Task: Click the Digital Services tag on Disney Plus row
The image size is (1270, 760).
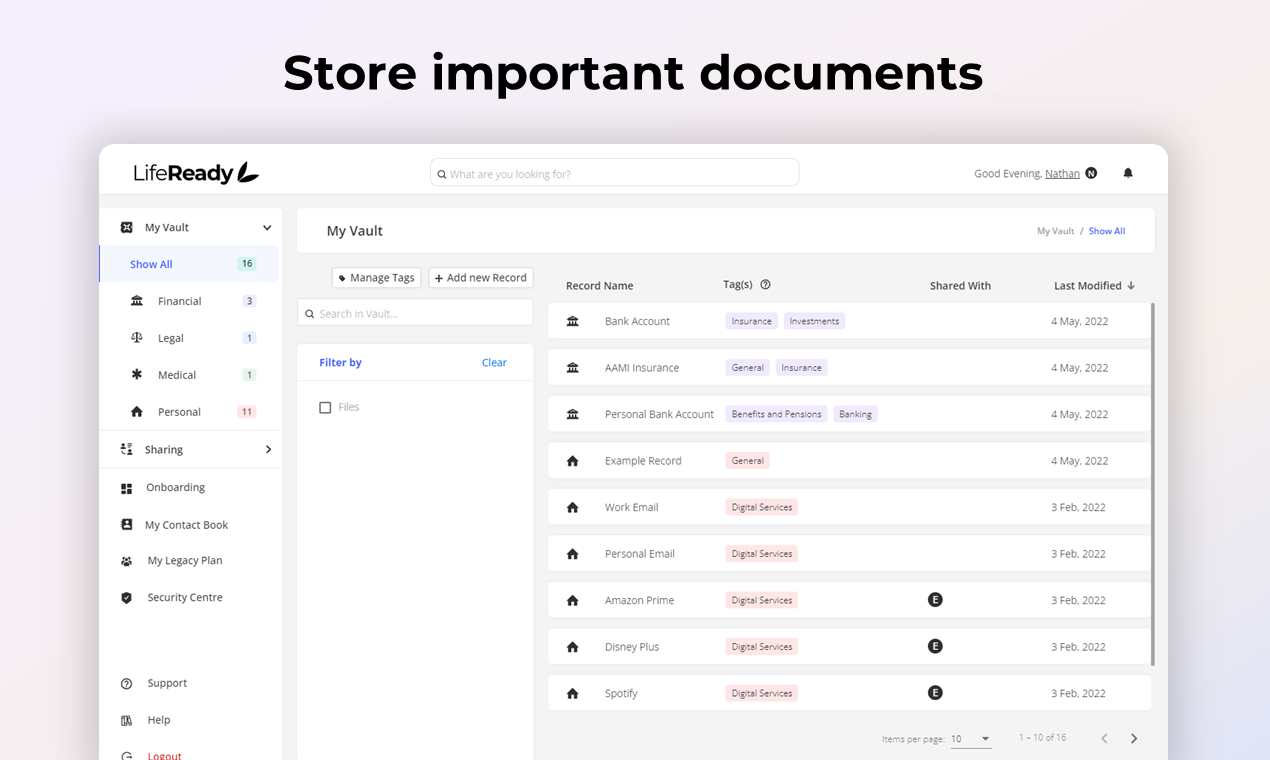Action: point(762,647)
